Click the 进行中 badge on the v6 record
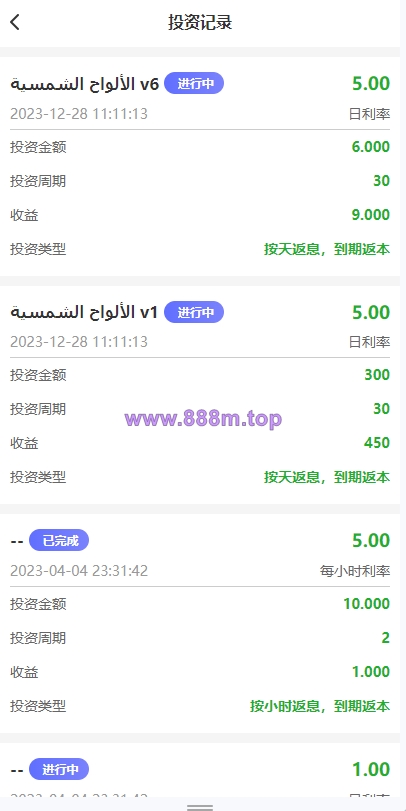This screenshot has height=811, width=406. 194,83
